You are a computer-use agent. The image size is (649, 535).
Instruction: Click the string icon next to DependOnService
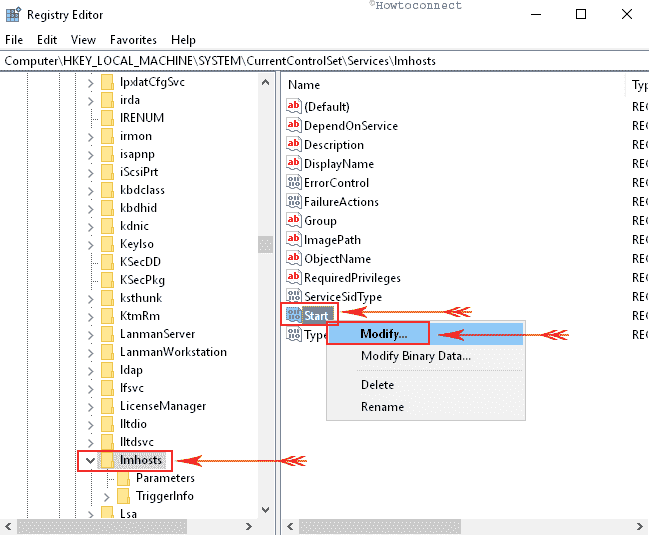tap(293, 125)
